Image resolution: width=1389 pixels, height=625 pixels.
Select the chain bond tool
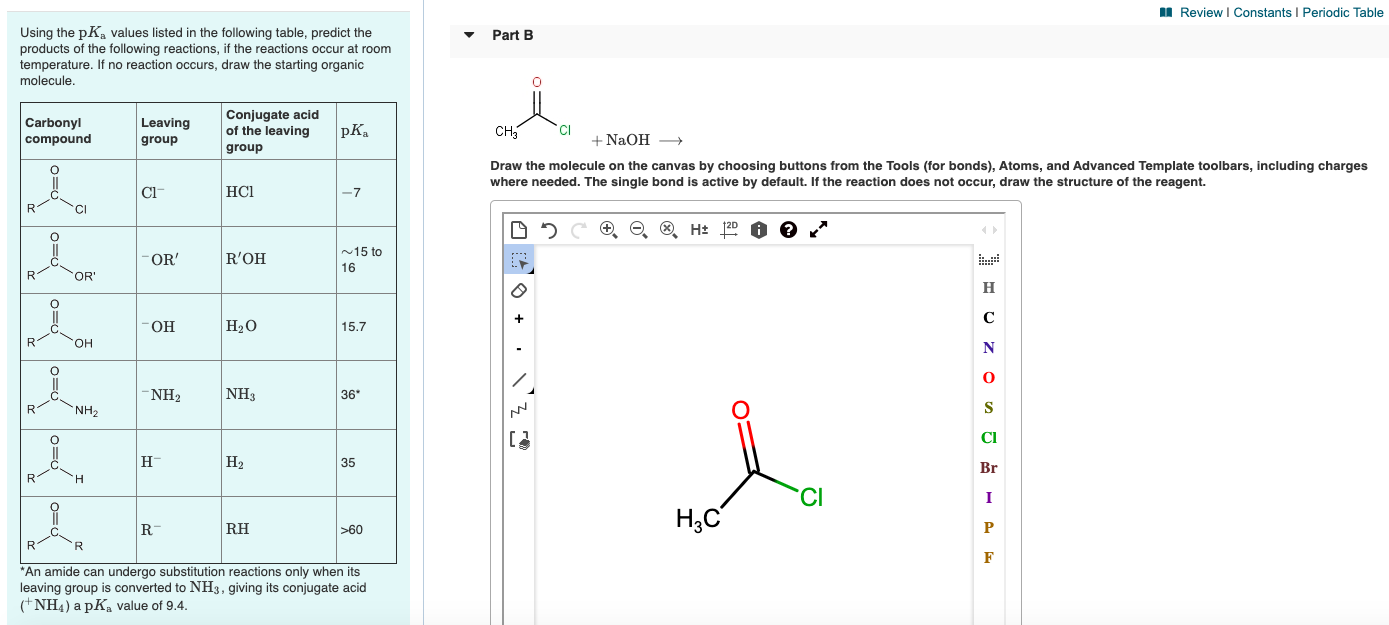517,406
